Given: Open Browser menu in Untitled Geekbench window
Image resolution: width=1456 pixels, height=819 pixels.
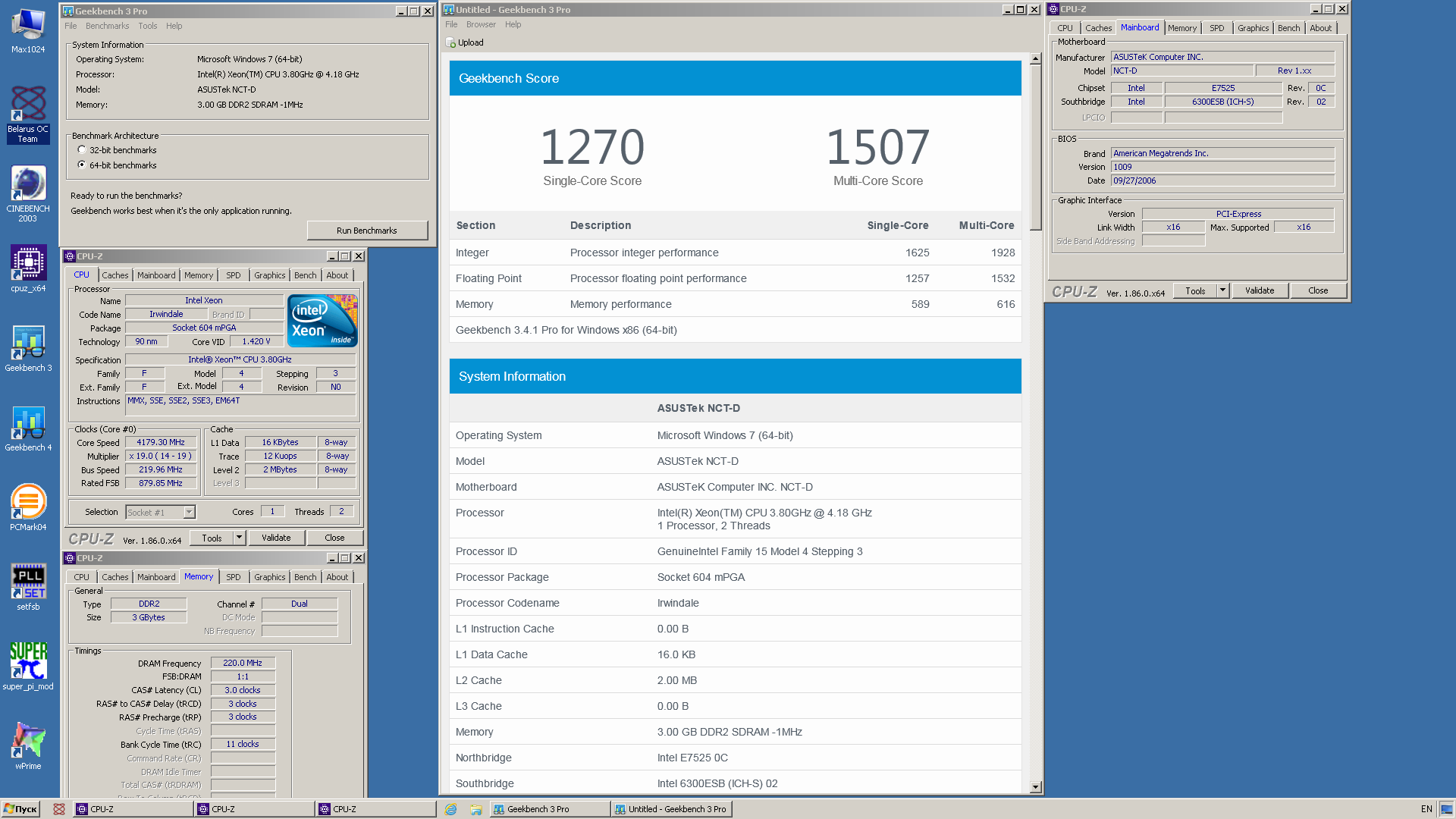Looking at the screenshot, I should tap(481, 24).
